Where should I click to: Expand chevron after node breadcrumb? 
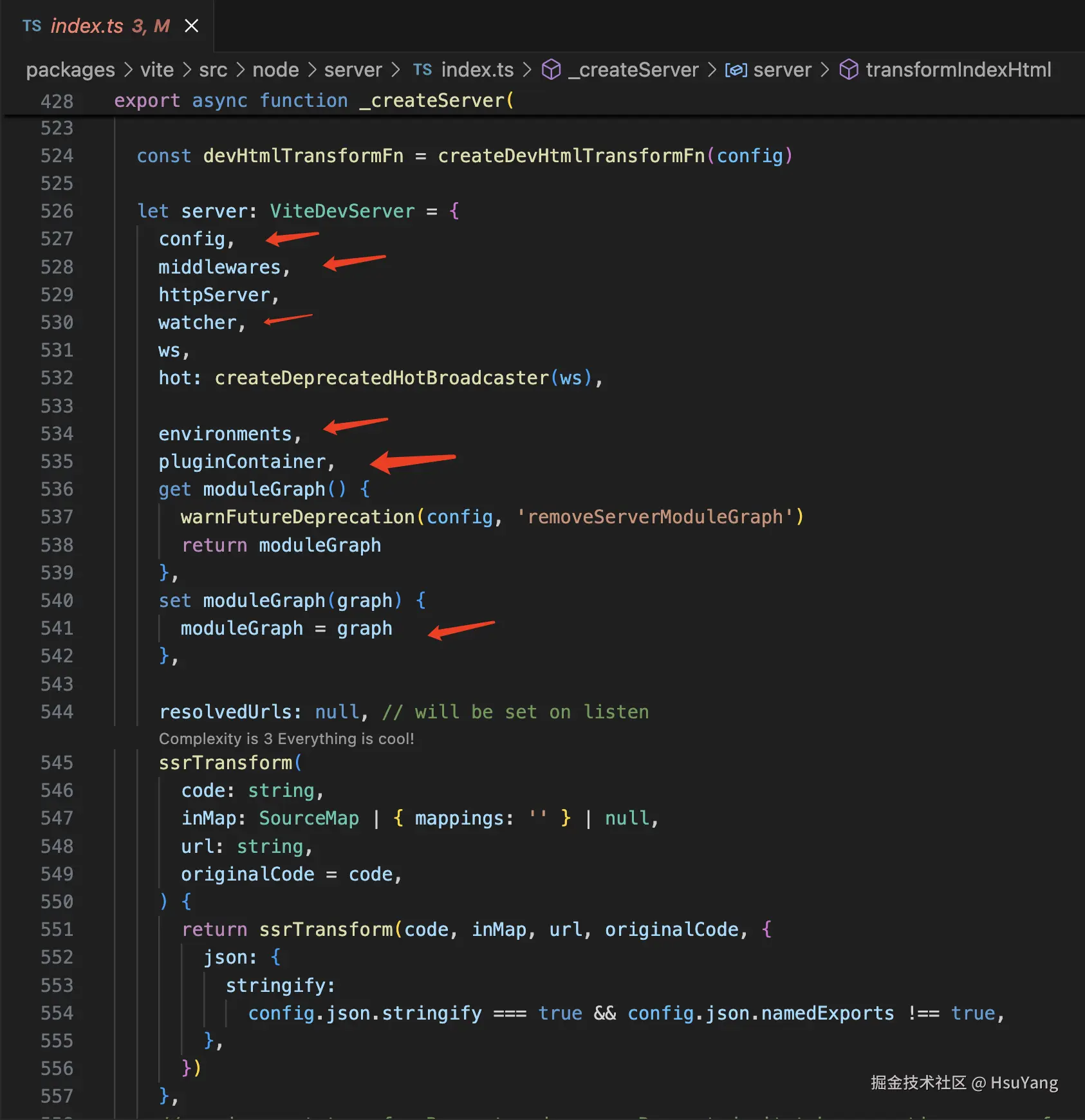pyautogui.click(x=311, y=70)
